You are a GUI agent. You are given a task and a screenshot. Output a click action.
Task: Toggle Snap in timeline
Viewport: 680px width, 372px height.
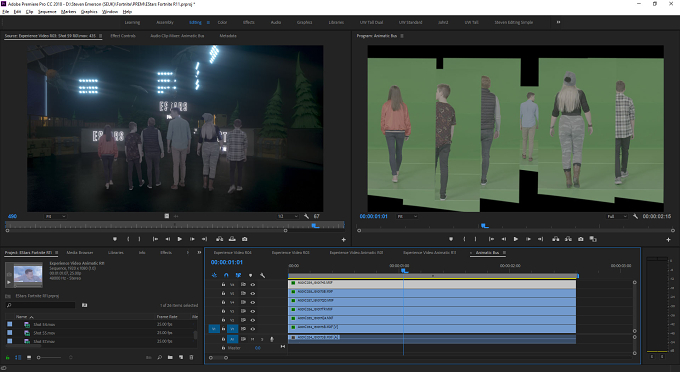point(226,275)
